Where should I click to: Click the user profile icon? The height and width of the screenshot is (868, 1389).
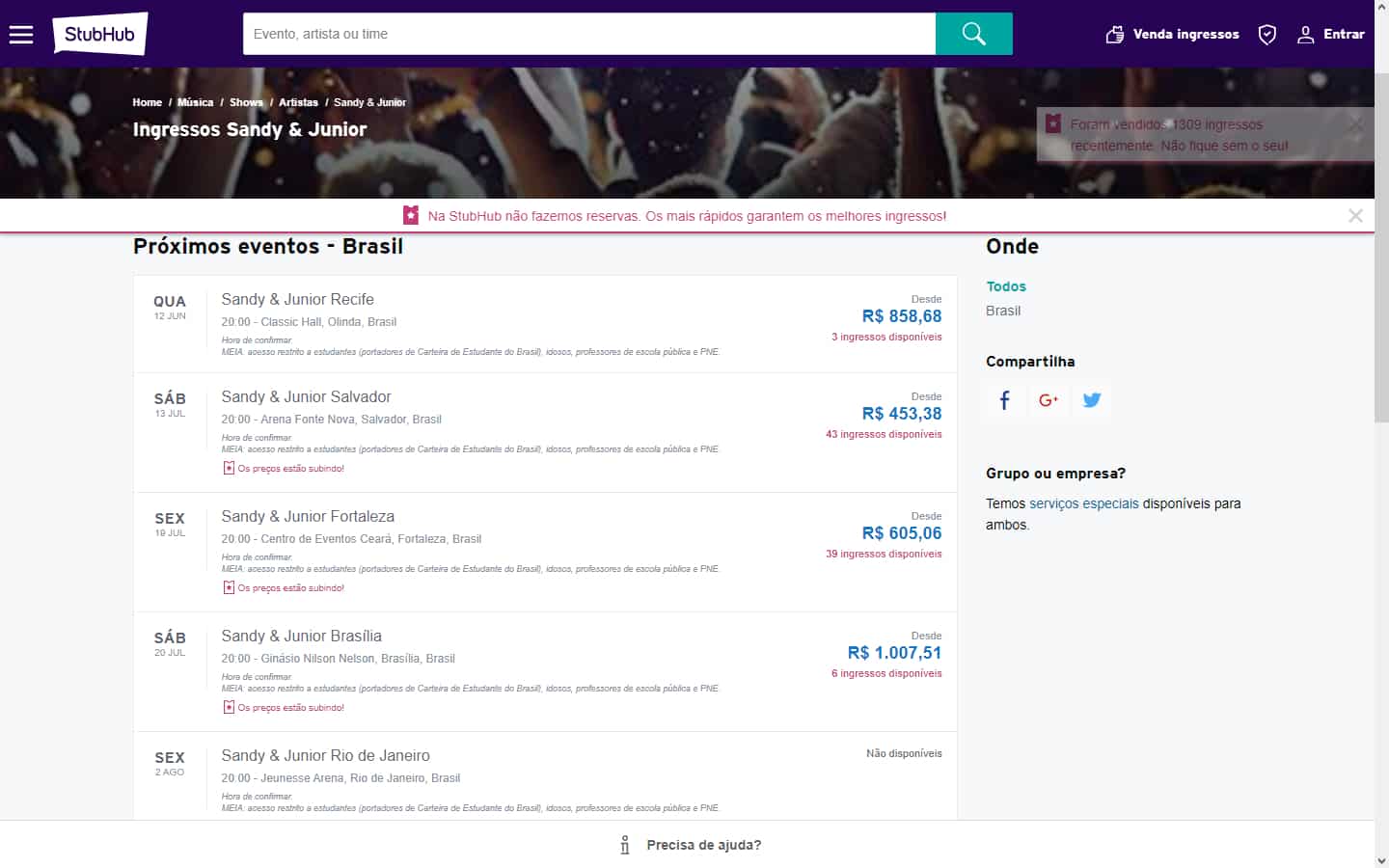point(1305,35)
